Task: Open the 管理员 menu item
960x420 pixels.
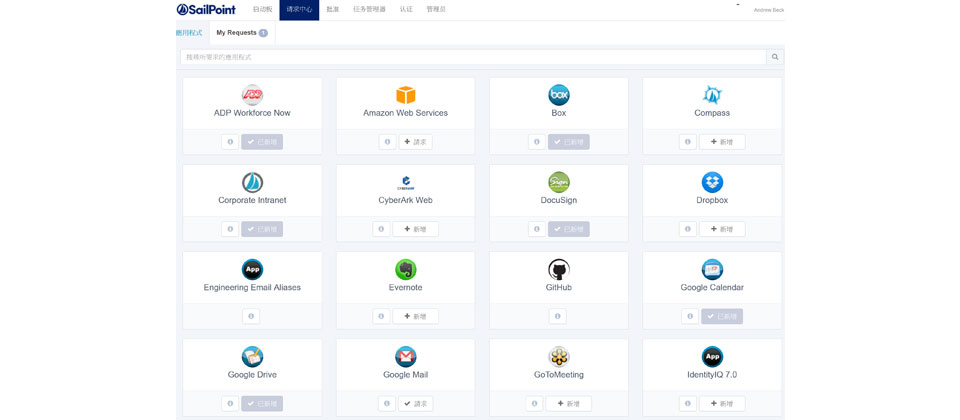Action: point(436,9)
